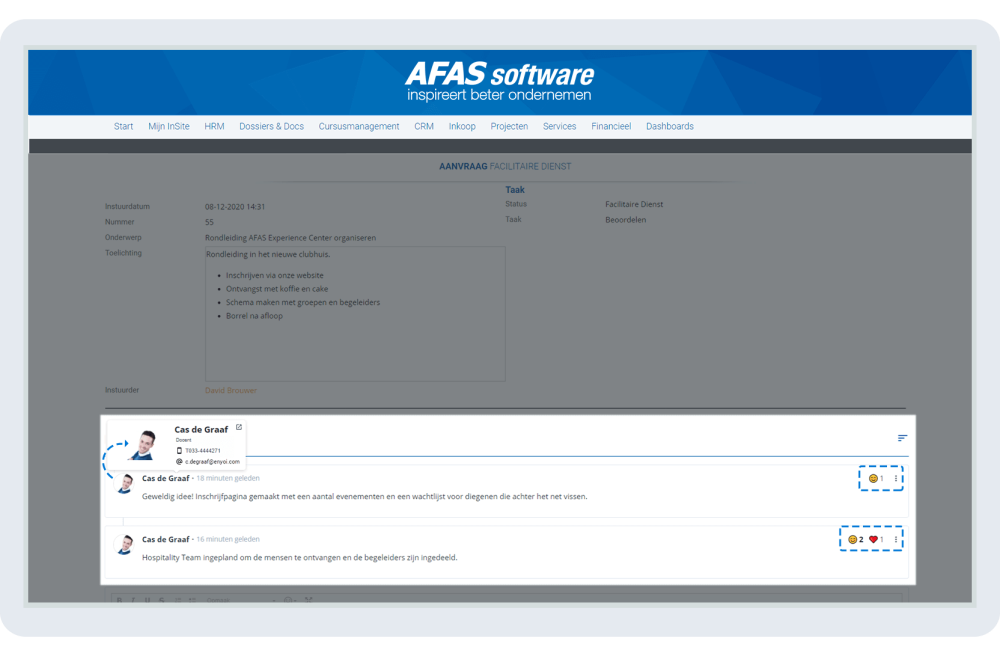The image size is (1000, 656).
Task: Click the comment text starting 'Hospitality Team ingepland'
Action: coord(299,558)
